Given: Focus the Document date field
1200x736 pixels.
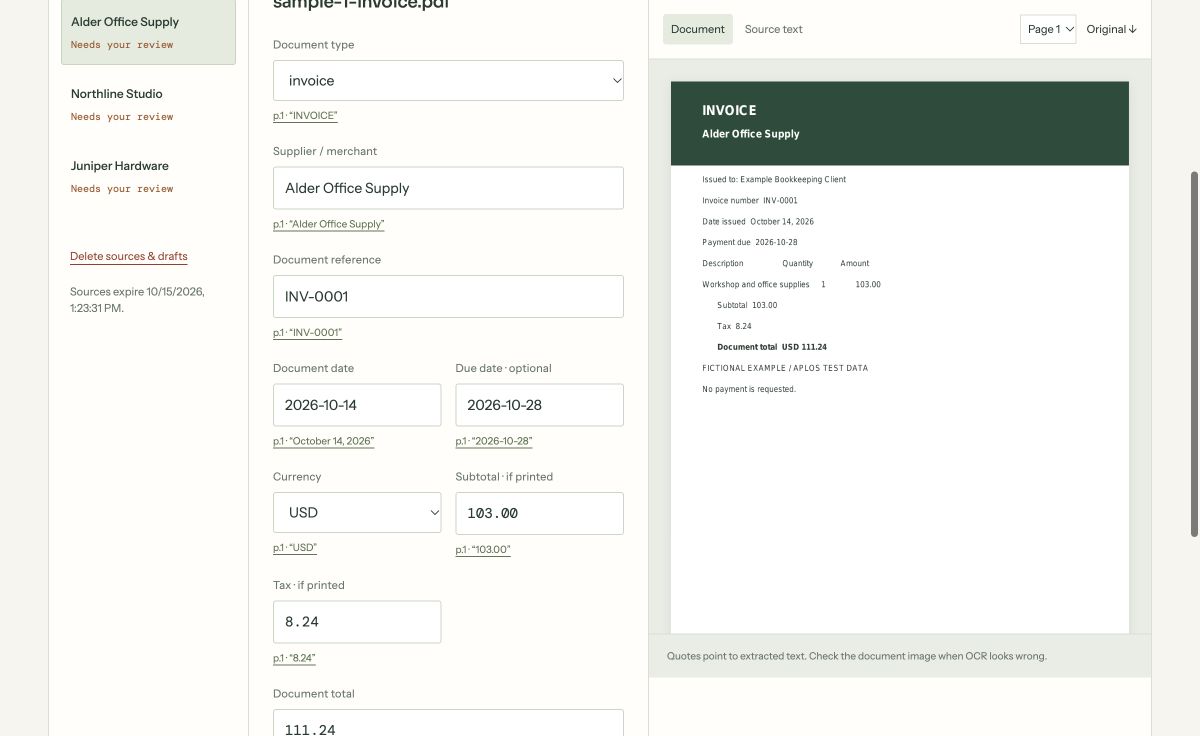Looking at the screenshot, I should point(357,405).
